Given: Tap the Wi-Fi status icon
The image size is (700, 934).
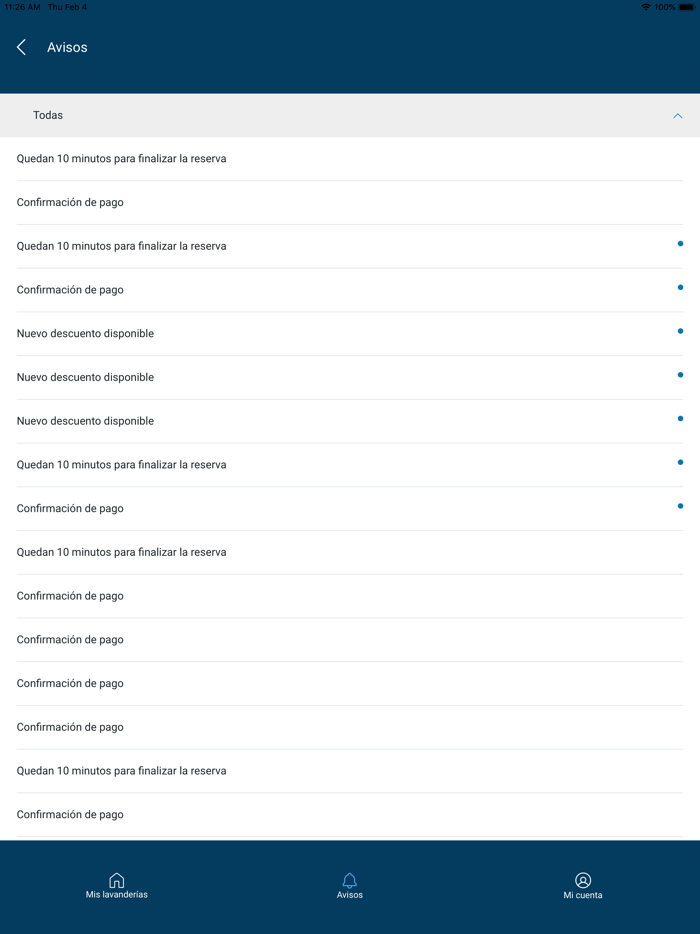Looking at the screenshot, I should [646, 7].
